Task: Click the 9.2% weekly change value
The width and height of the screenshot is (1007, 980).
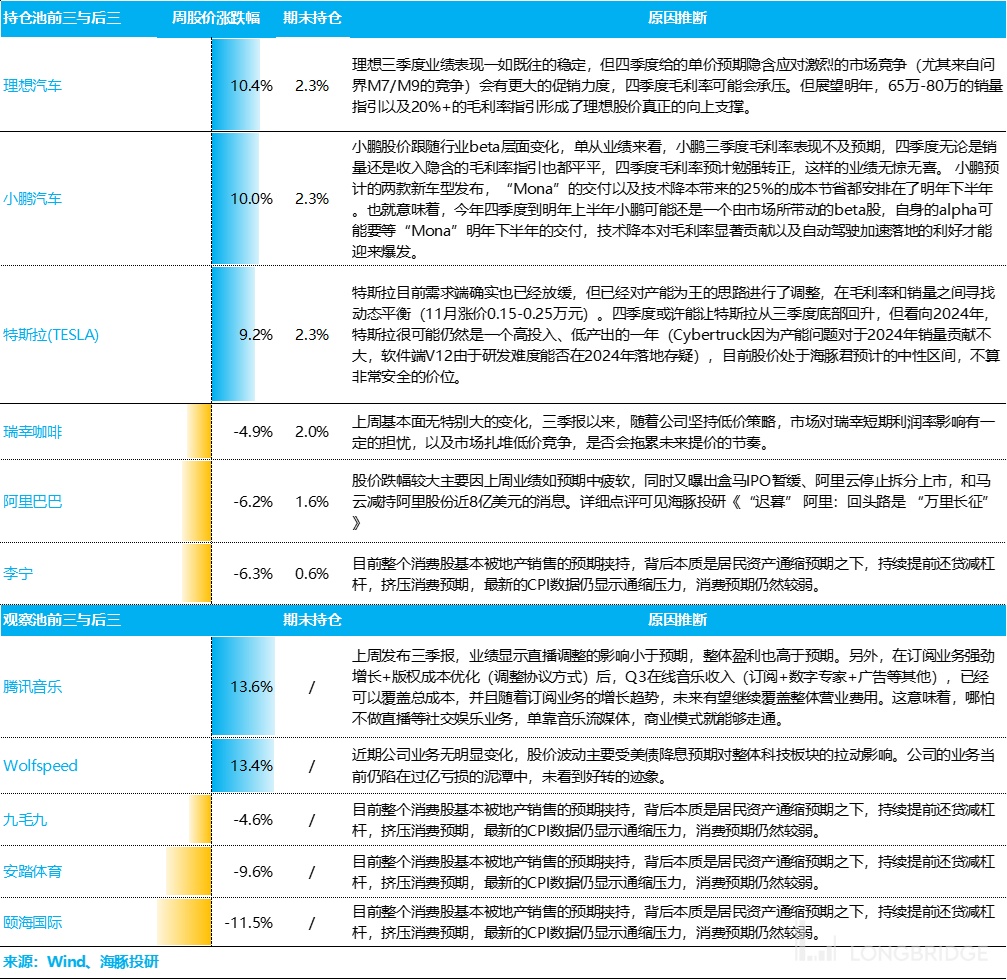Action: pos(256,335)
